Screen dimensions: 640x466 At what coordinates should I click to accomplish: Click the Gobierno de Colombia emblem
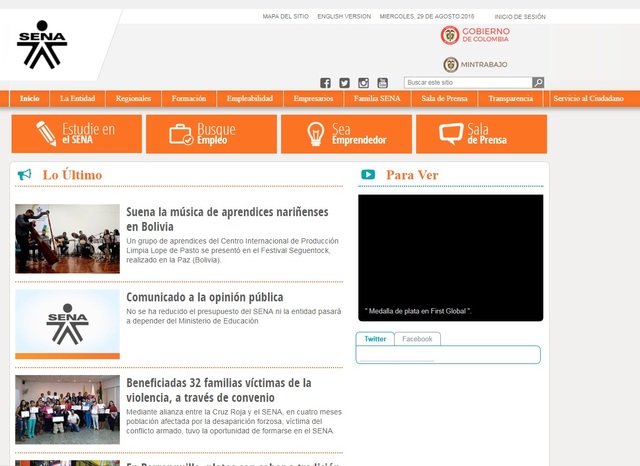coord(475,35)
